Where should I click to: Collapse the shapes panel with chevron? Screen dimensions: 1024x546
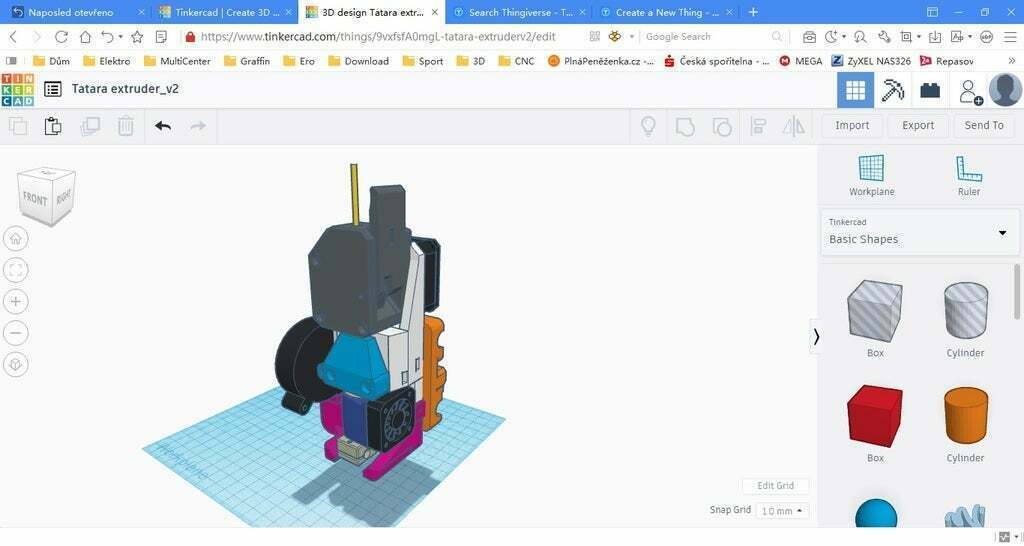[816, 336]
